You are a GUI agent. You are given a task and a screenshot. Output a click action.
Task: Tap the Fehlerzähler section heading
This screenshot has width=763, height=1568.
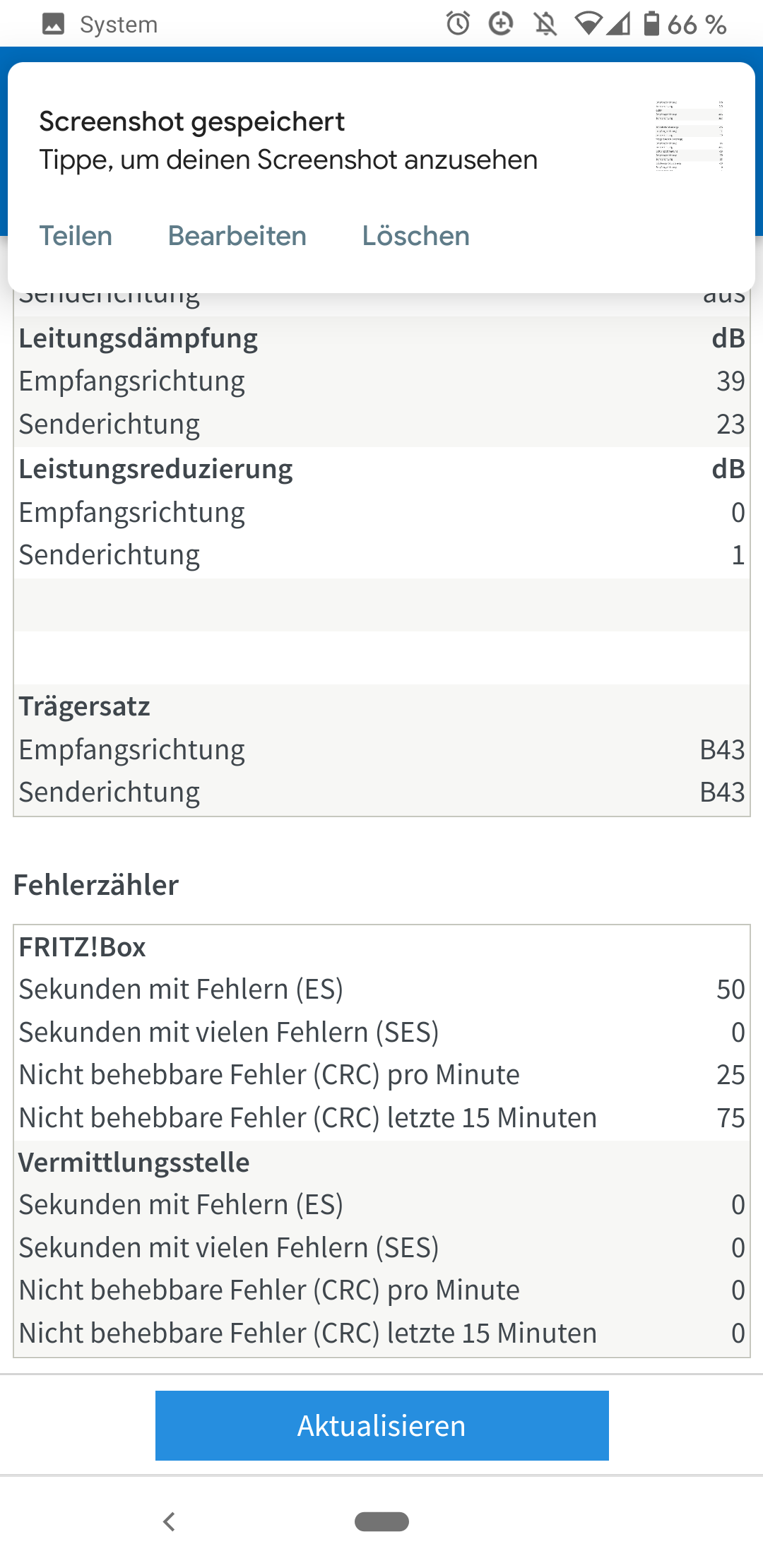96,885
